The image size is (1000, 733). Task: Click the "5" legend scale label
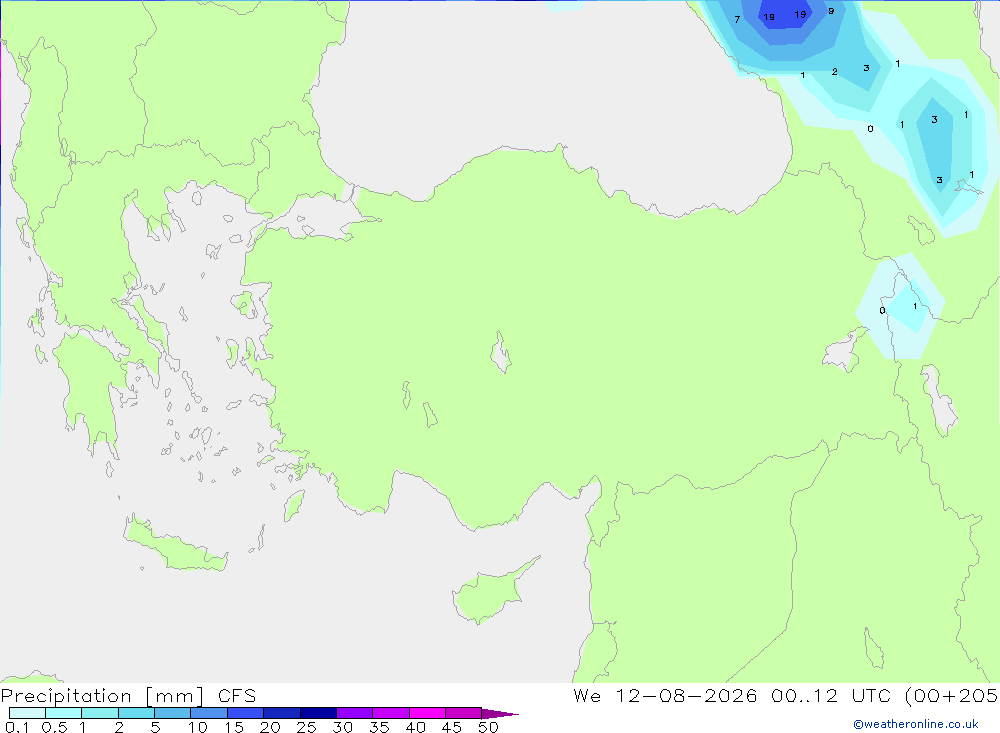(x=155, y=727)
